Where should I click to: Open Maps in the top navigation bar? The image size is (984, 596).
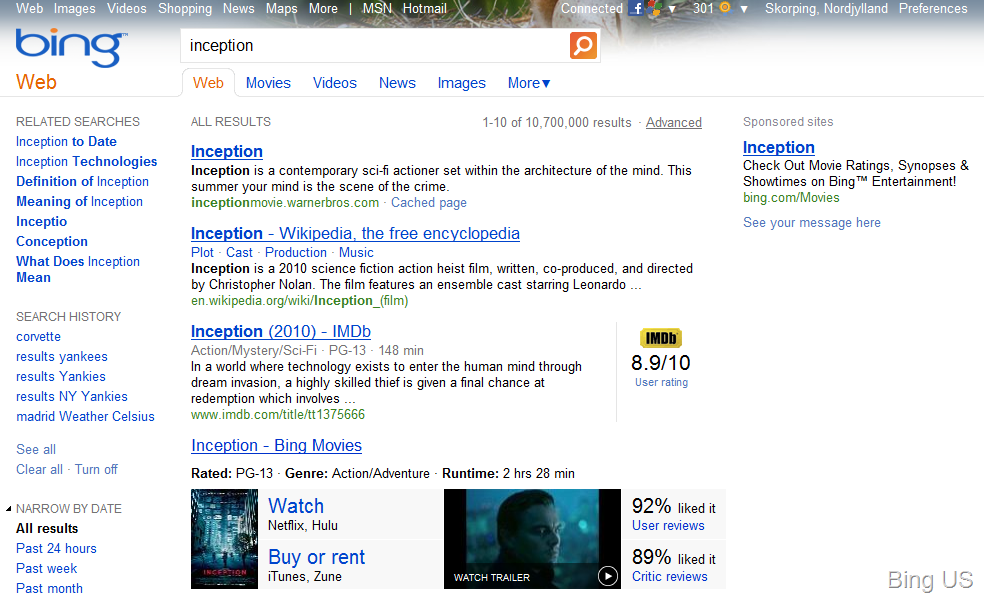[281, 9]
